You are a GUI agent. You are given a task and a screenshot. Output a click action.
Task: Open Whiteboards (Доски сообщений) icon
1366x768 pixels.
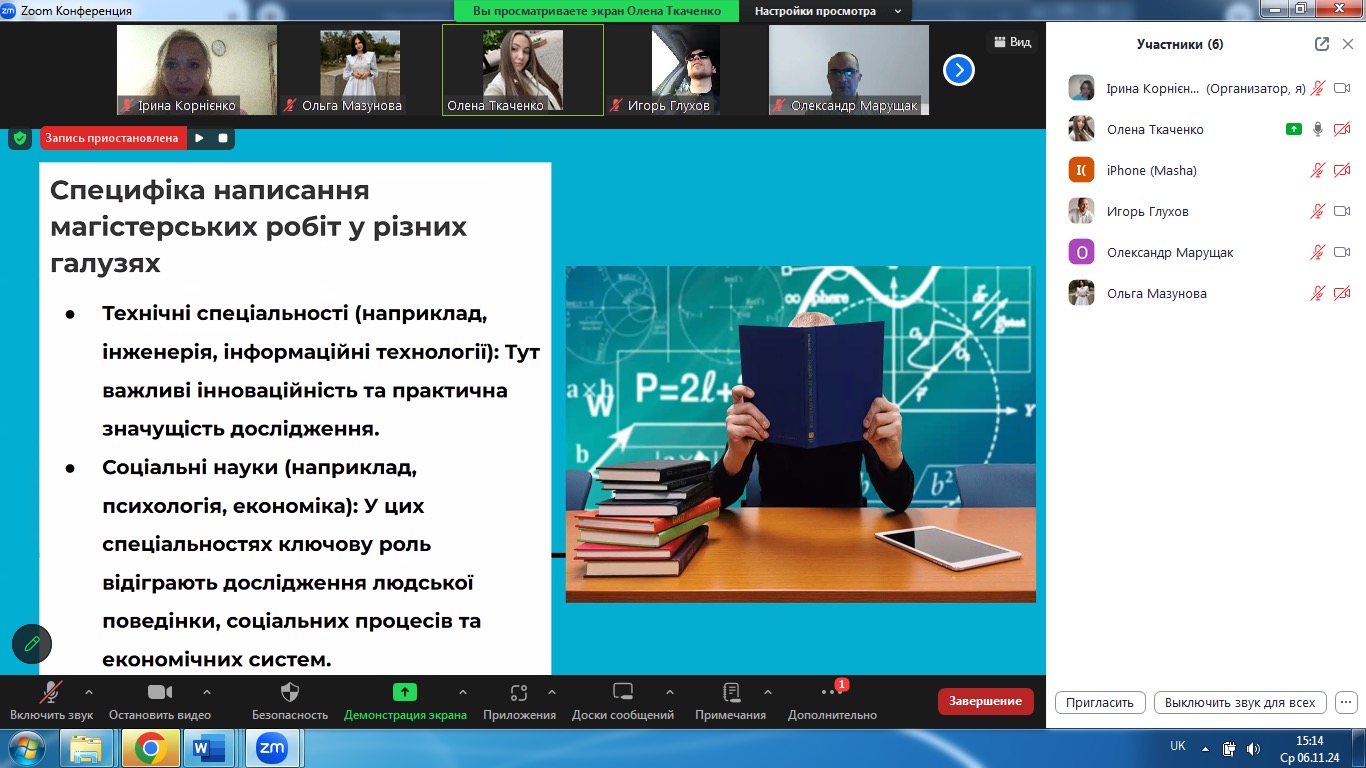(623, 693)
